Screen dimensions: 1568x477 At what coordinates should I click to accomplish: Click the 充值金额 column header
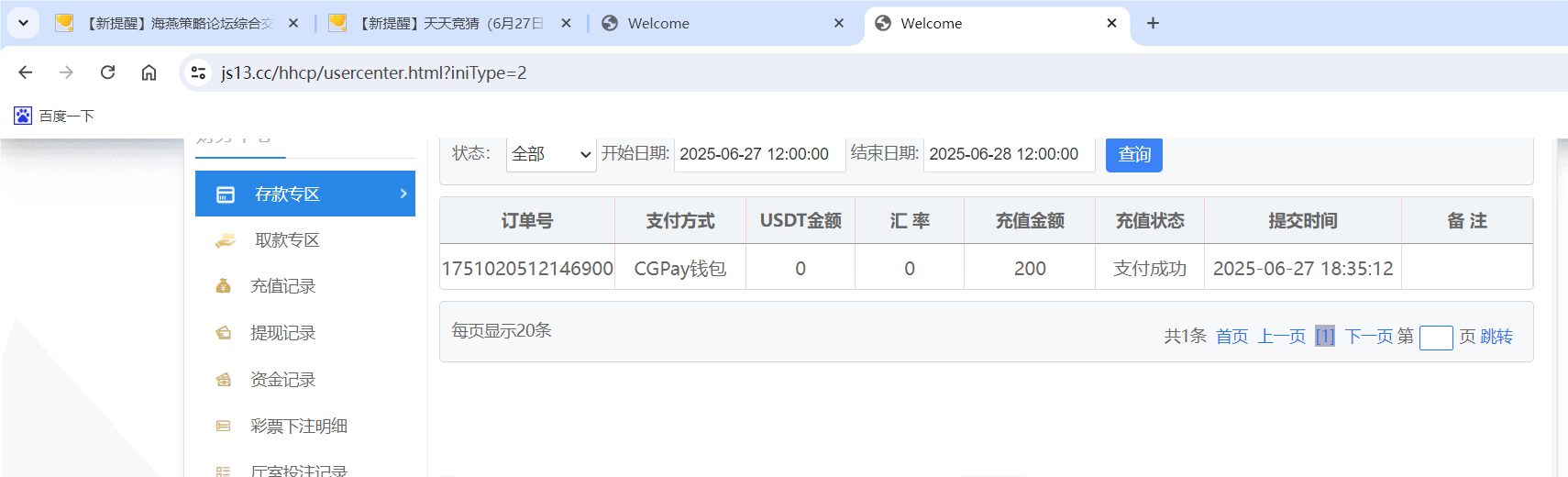[1030, 221]
